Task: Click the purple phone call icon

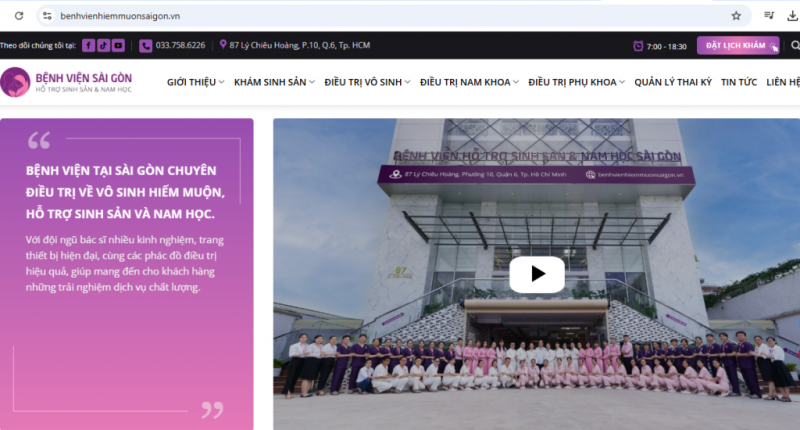Action: coord(145,45)
